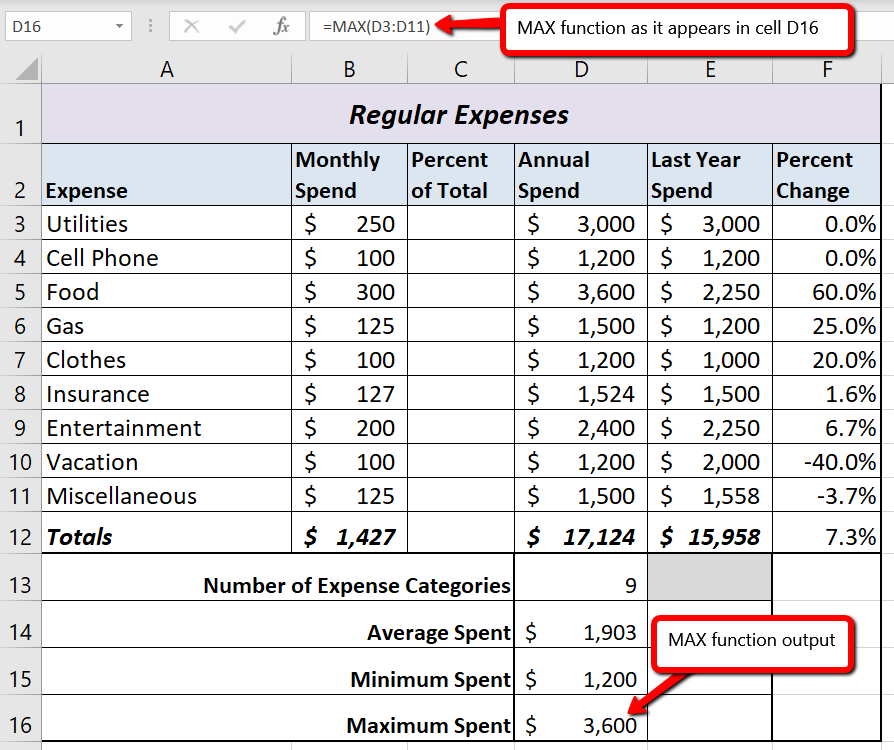Click the Gas cell
894x750 pixels.
[x=166, y=325]
